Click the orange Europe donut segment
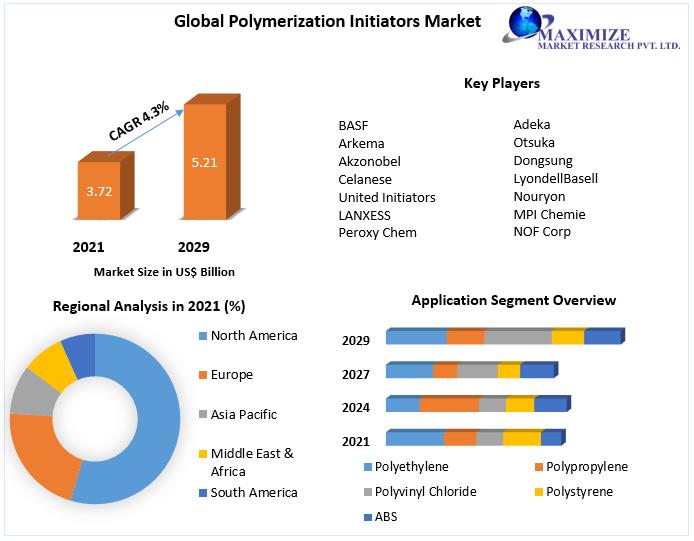The width and height of the screenshot is (694, 541). click(44, 452)
